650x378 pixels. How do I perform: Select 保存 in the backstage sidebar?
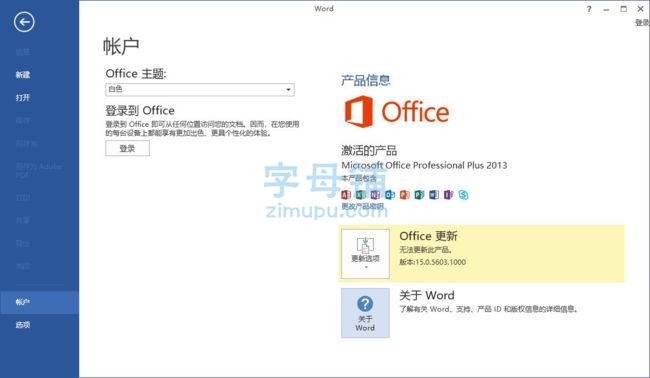23,121
